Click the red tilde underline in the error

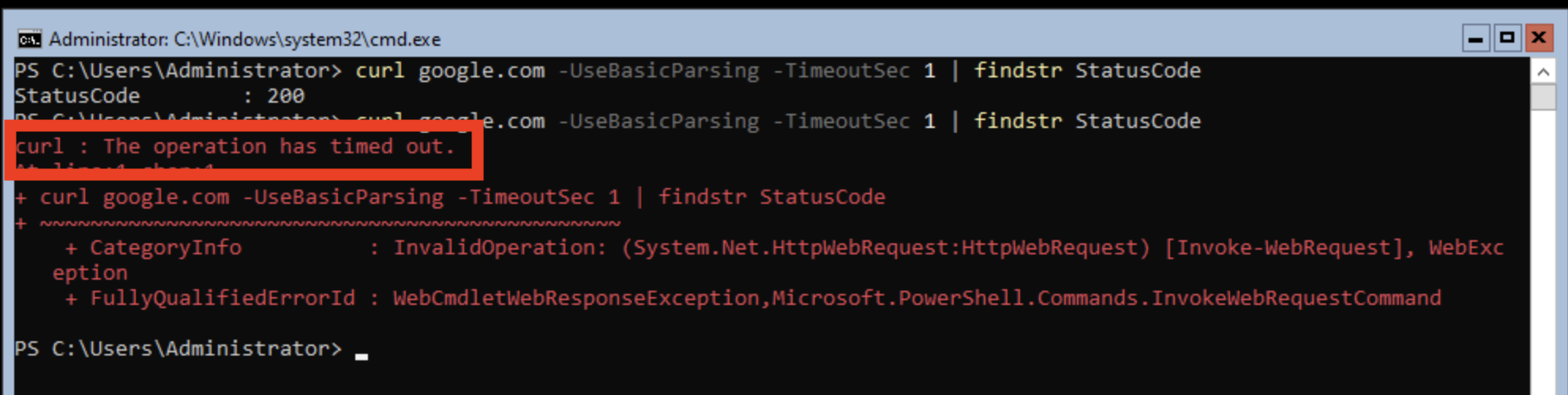(330, 224)
